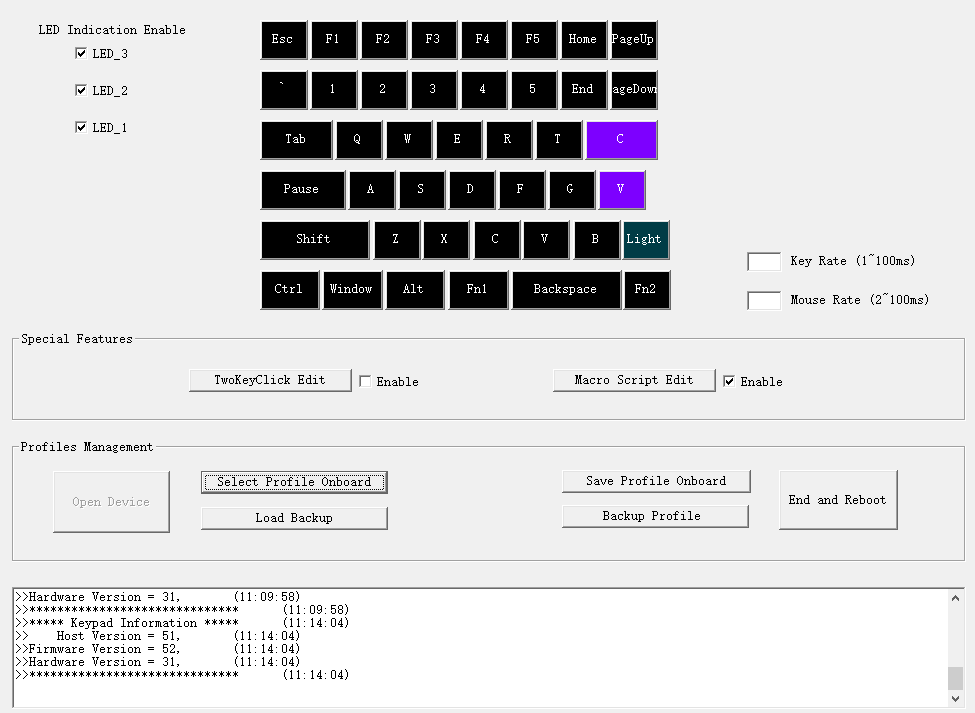
Task: Click the black V key next to B
Action: [x=546, y=240]
